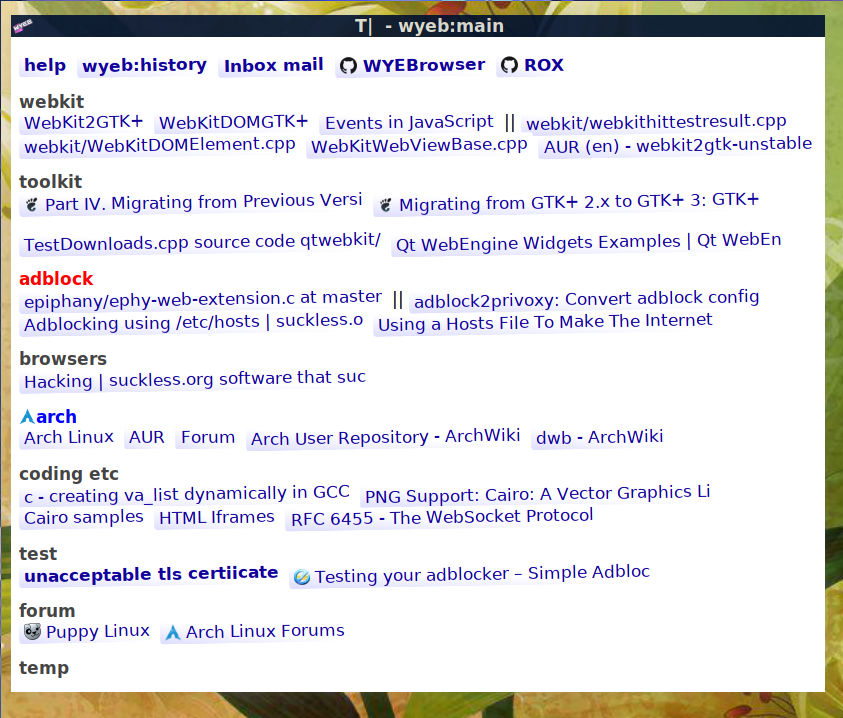Open the help link
Screen dimensions: 843x718
click(45, 65)
